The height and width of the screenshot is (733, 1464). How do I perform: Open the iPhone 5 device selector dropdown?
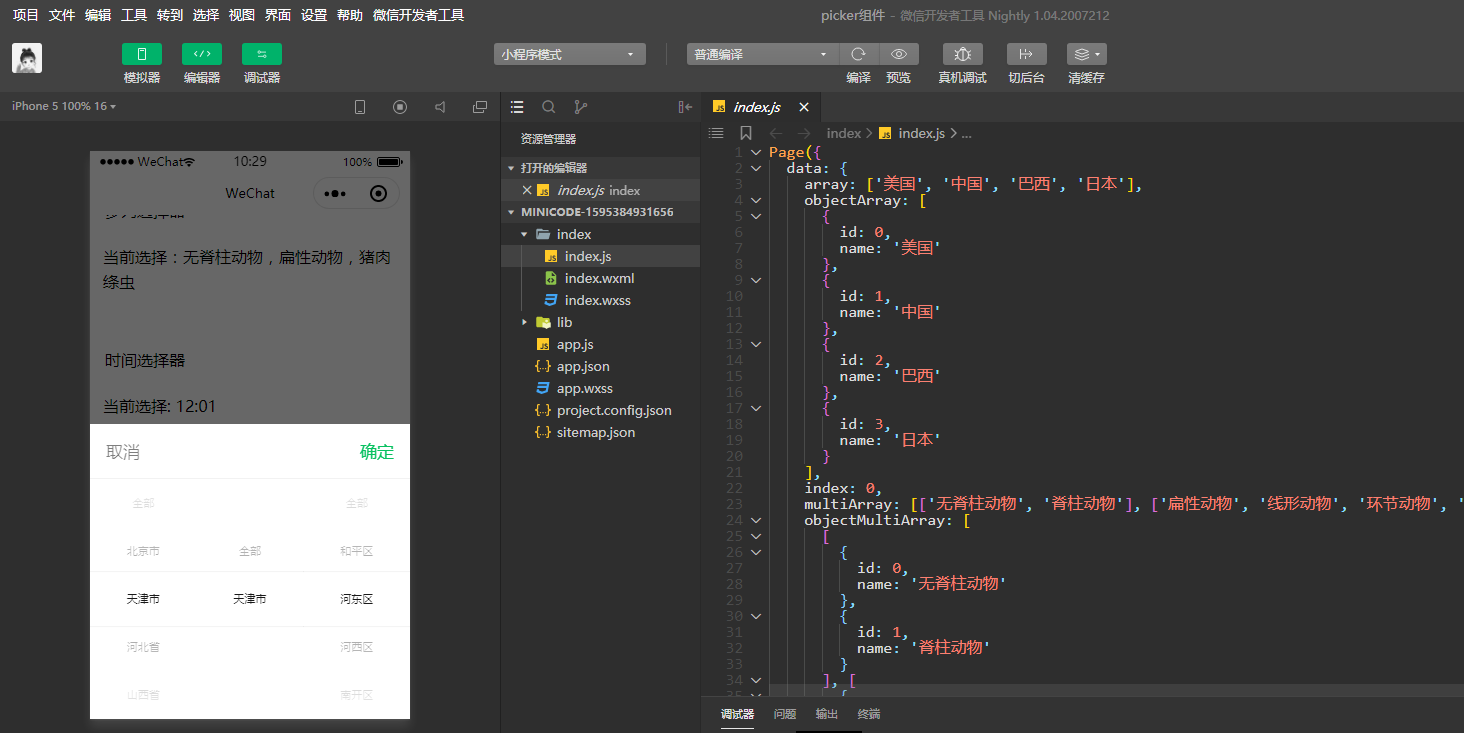[x=64, y=106]
